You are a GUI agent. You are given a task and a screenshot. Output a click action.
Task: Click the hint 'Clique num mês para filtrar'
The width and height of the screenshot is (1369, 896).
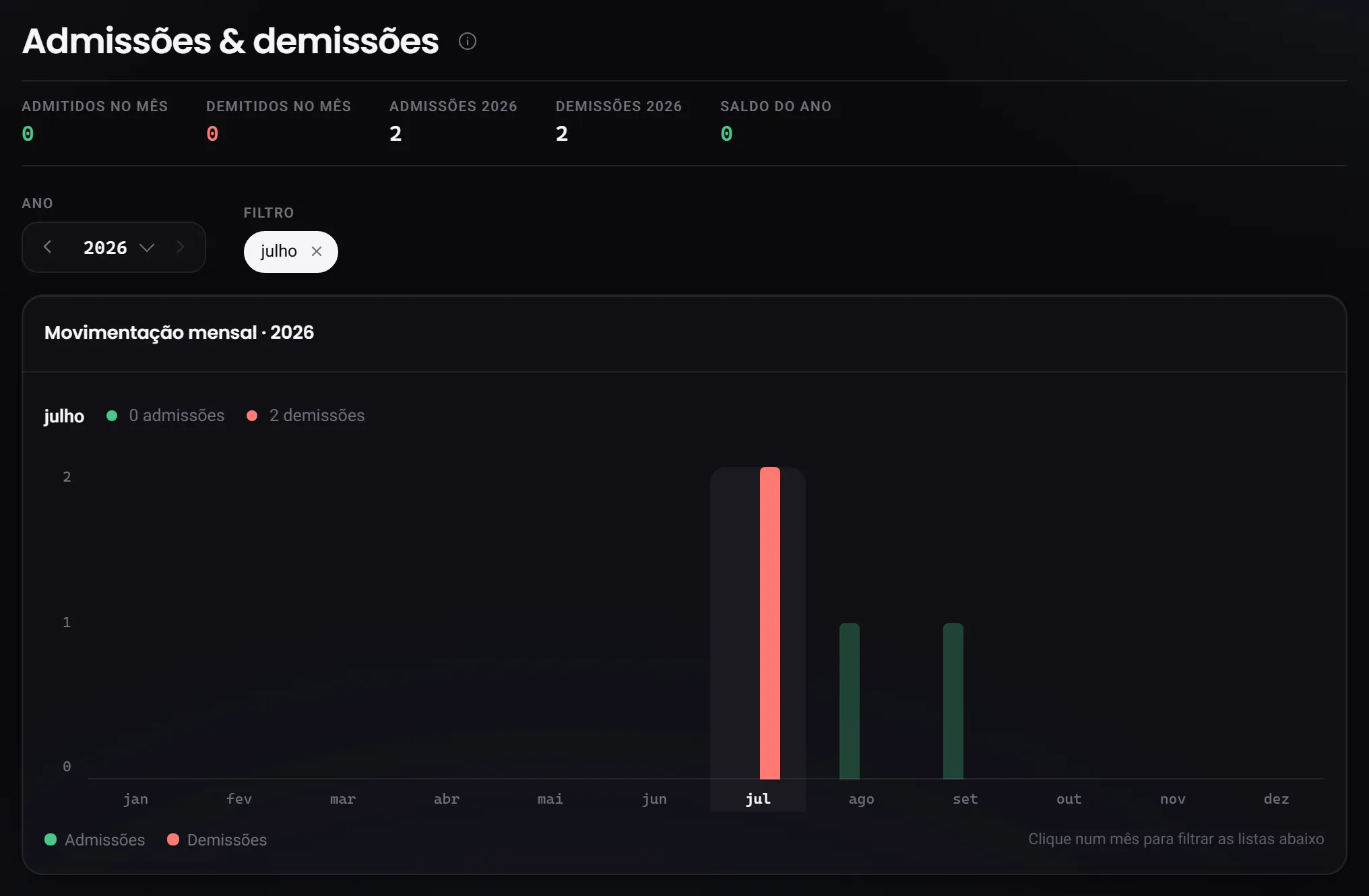(1176, 839)
